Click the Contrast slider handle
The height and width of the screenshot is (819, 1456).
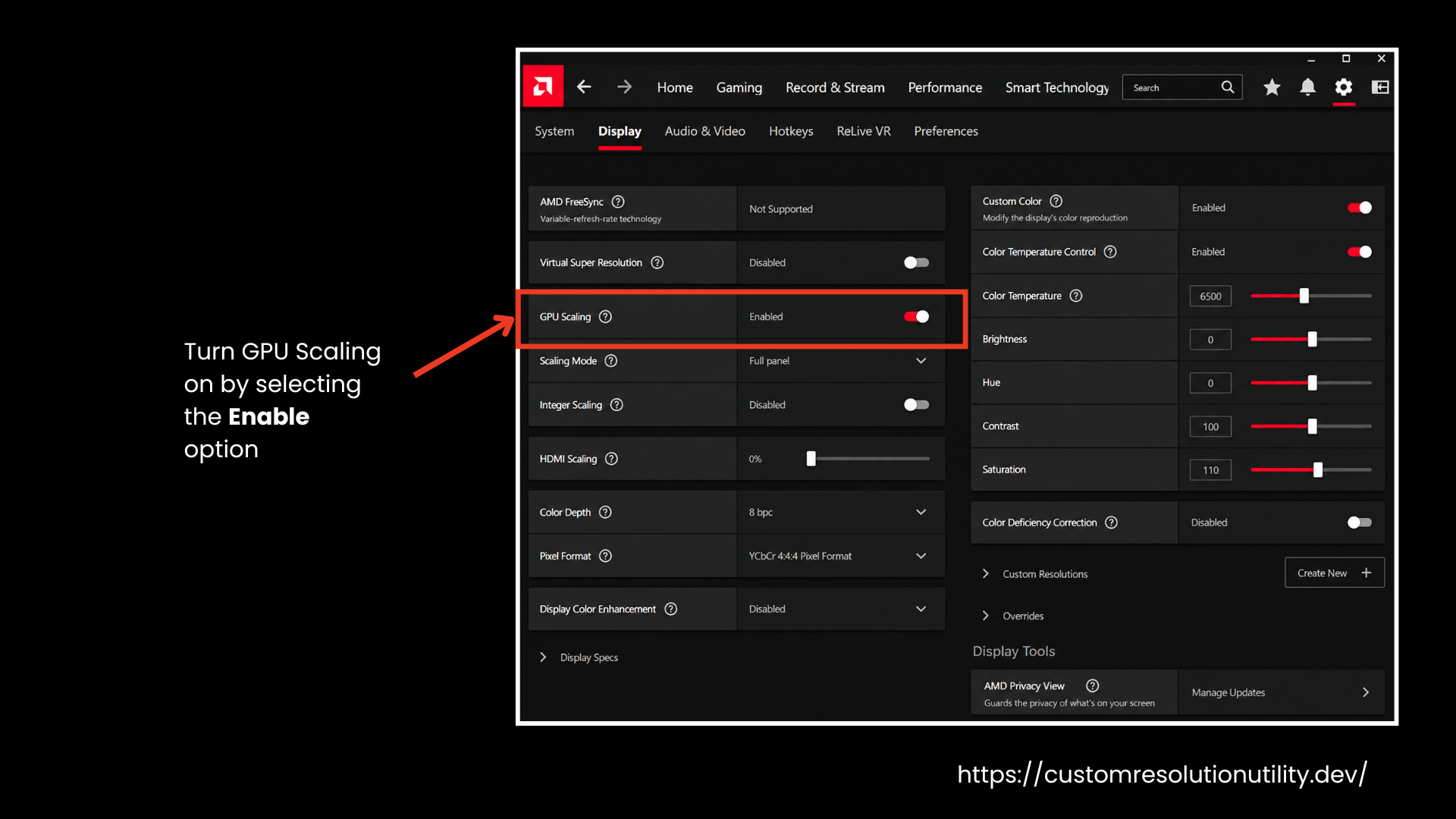[x=1313, y=426]
